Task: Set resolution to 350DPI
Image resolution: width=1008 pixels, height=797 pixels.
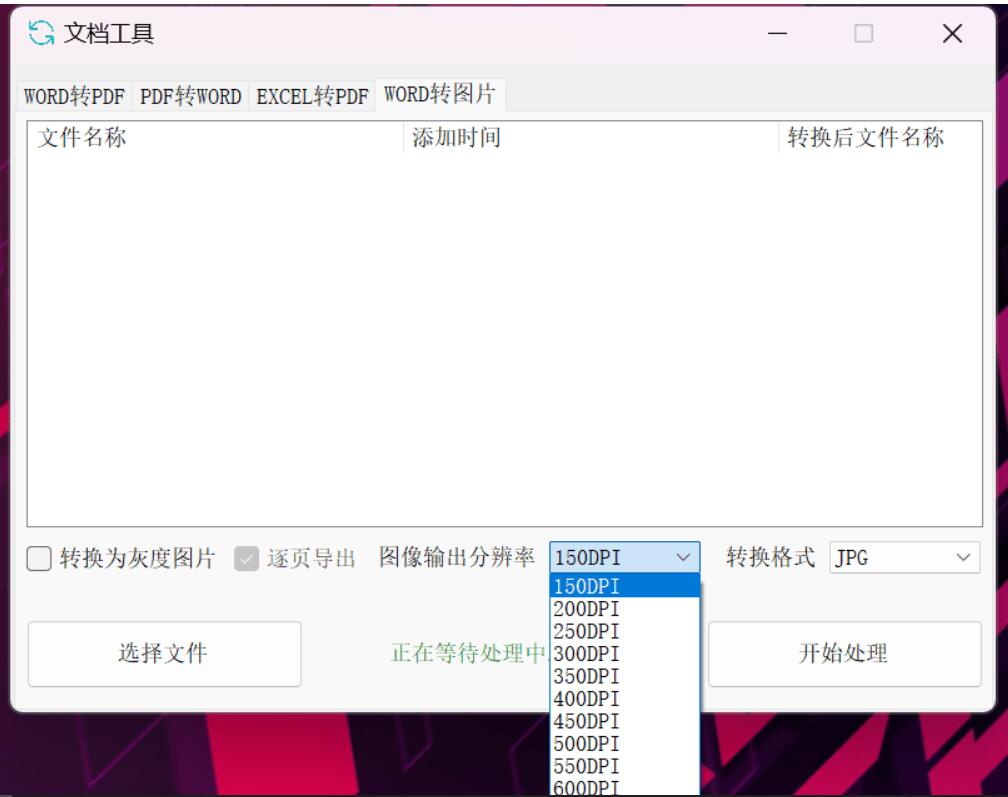Action: (624, 676)
